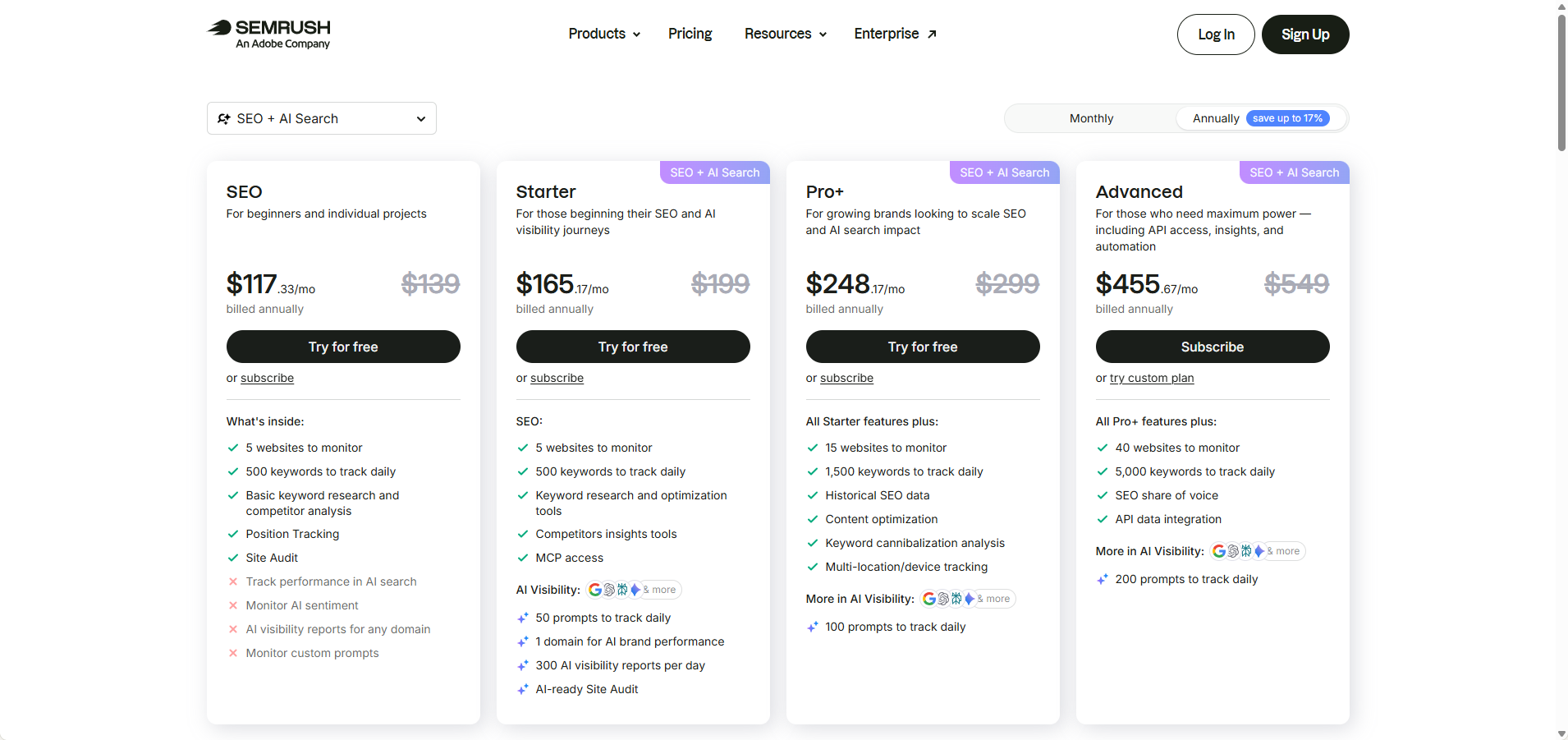Switch billing to Monthly
Screen dimensions: 1568x740
[x=1091, y=118]
